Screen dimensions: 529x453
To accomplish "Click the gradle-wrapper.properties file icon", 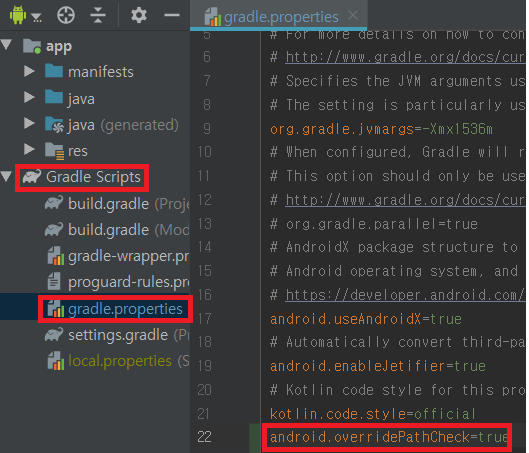I will (x=56, y=256).
